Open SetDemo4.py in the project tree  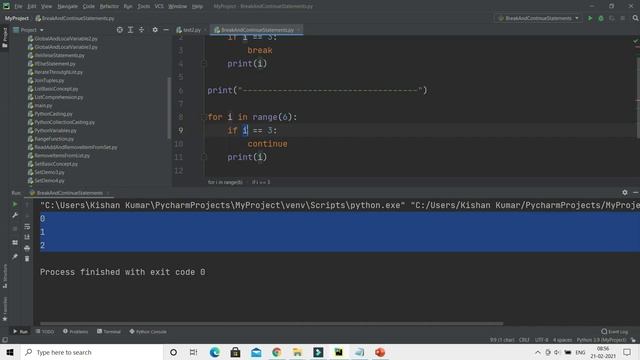click(x=46, y=180)
